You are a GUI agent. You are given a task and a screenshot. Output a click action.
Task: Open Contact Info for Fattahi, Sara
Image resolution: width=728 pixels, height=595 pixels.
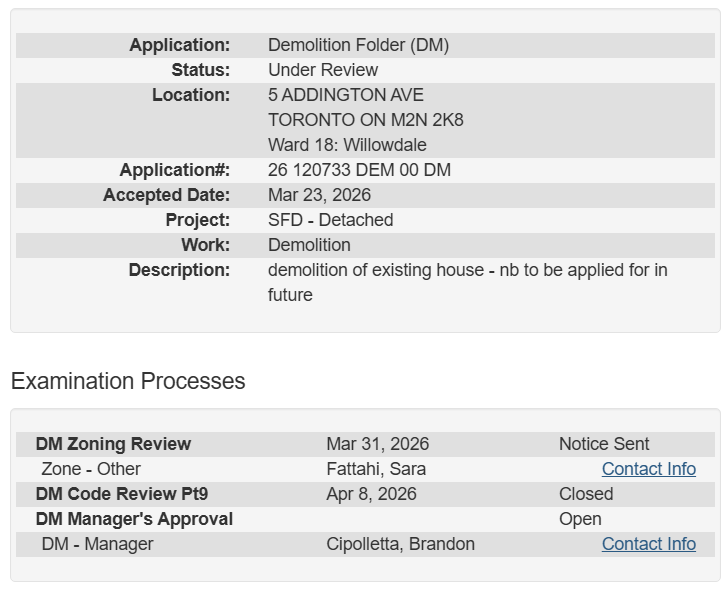[x=648, y=469]
